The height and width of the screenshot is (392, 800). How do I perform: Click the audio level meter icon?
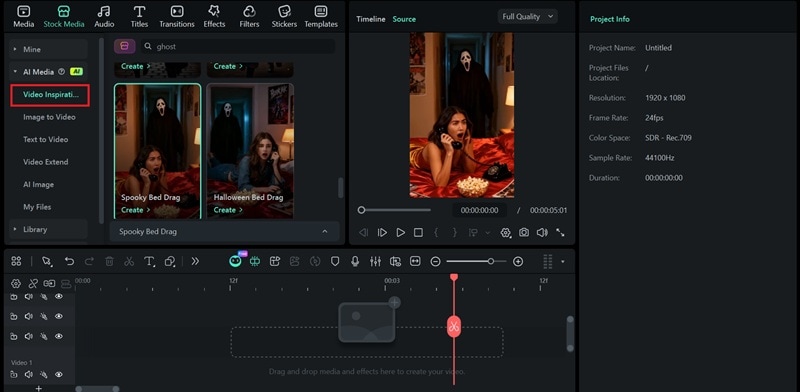point(547,261)
